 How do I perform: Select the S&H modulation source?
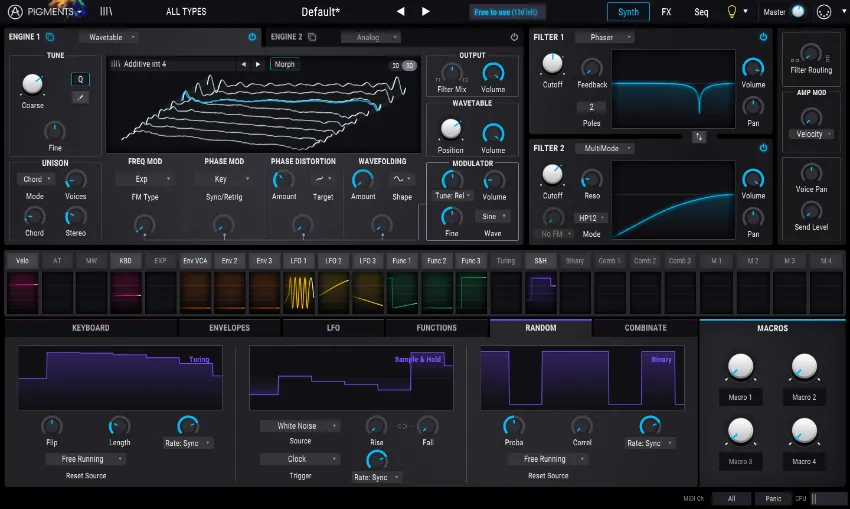click(x=540, y=261)
